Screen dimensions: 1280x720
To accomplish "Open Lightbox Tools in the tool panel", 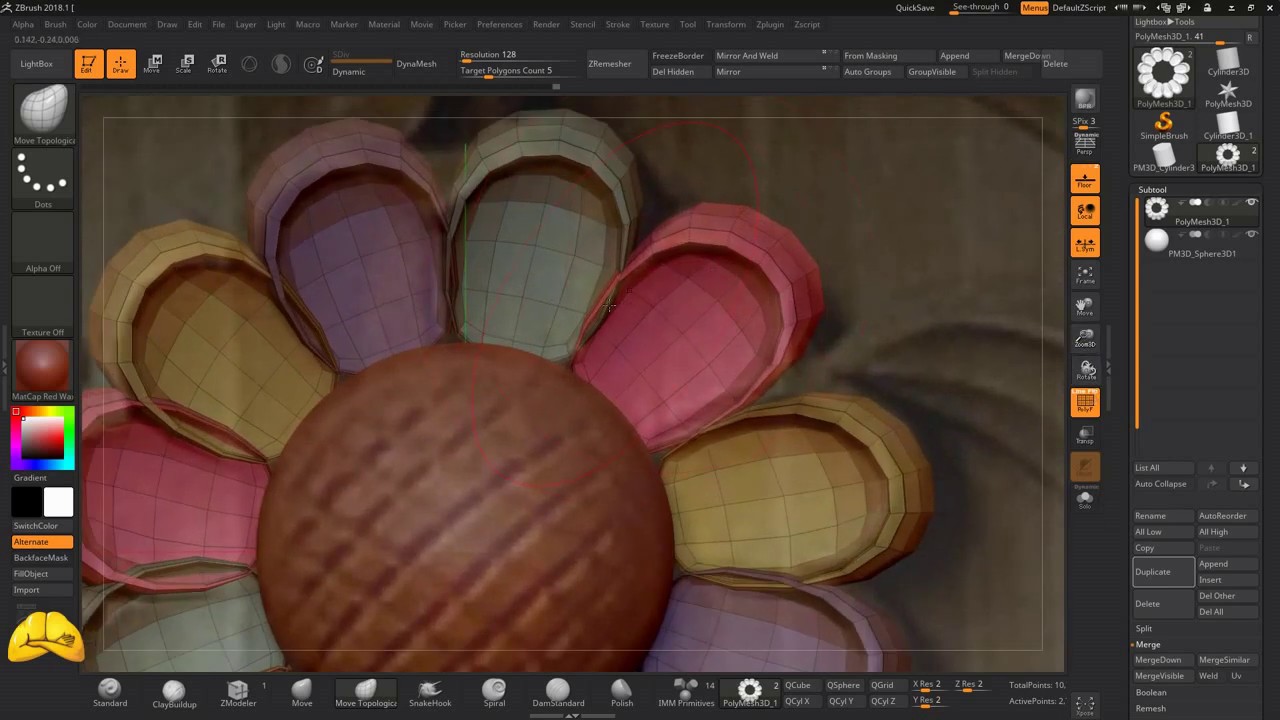I will click(x=1165, y=21).
